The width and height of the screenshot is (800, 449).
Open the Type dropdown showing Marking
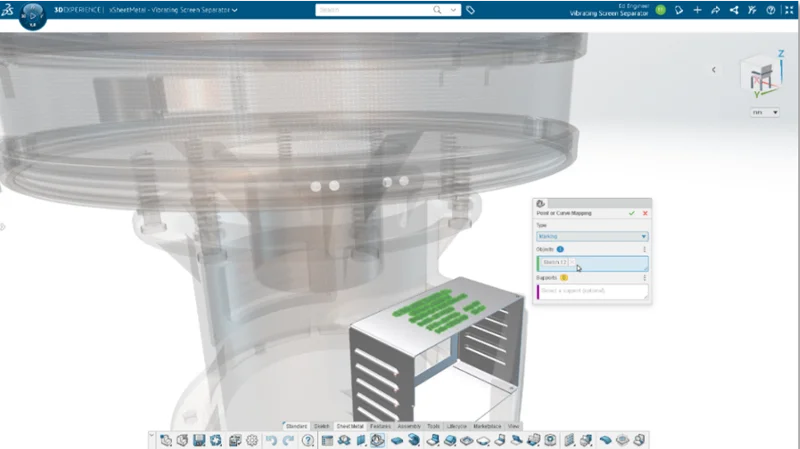(x=592, y=237)
